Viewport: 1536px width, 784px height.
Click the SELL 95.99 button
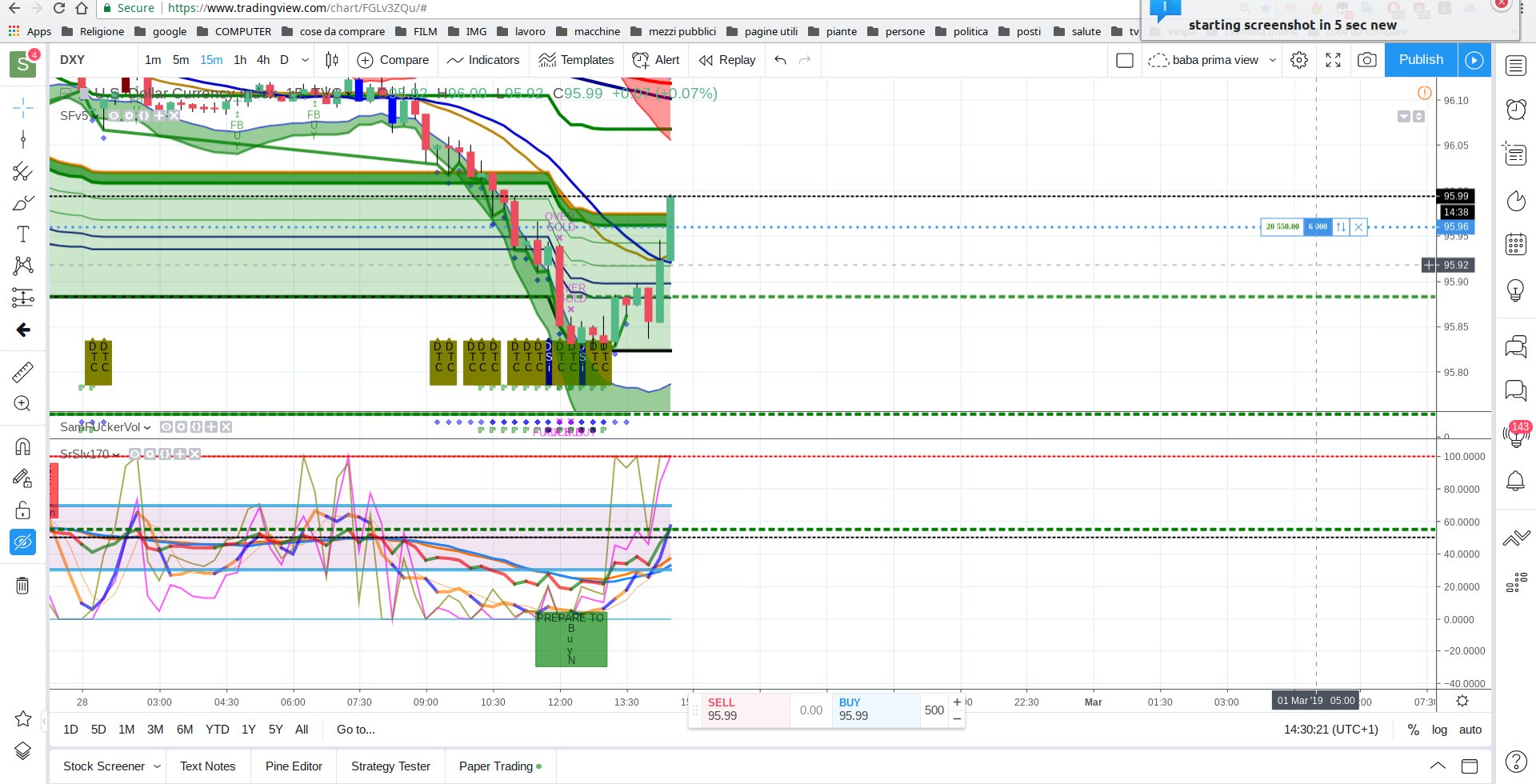(746, 710)
